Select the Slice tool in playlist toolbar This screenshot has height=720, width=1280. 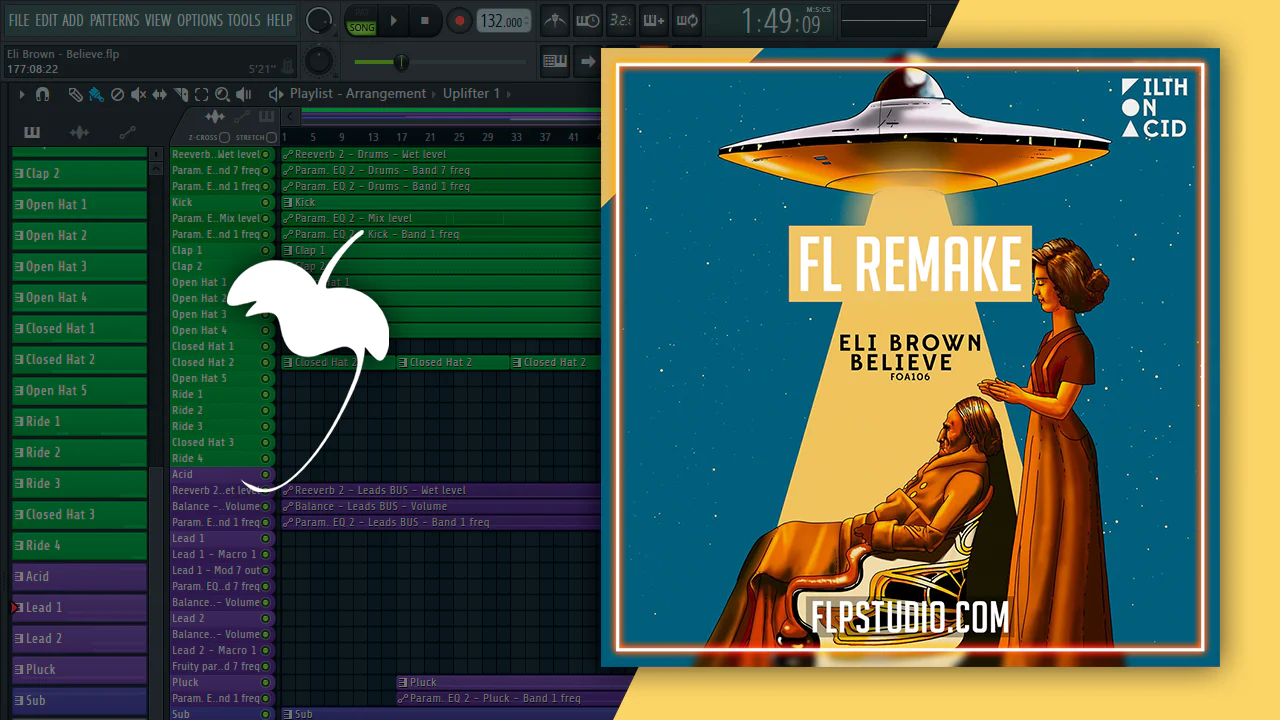point(181,94)
